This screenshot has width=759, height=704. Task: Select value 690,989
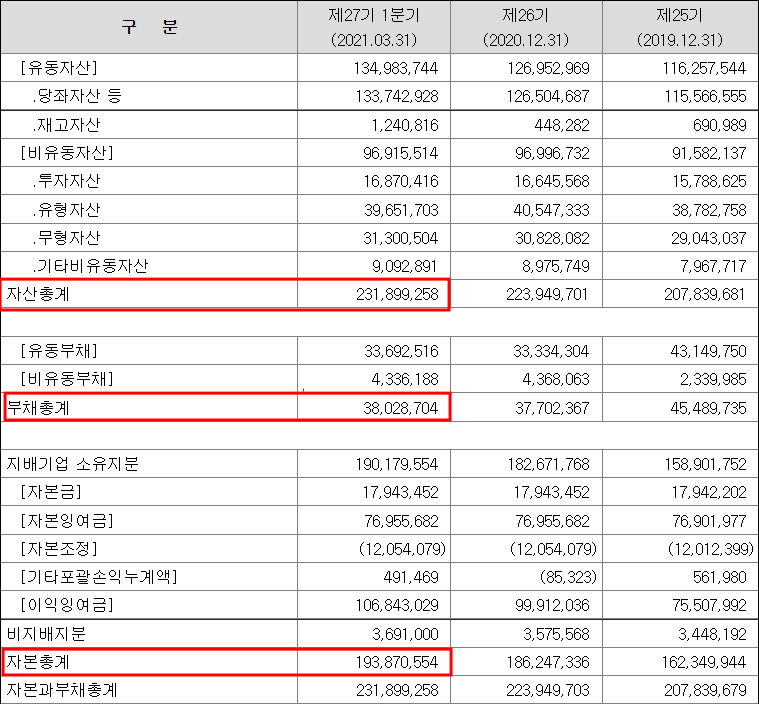point(720,125)
